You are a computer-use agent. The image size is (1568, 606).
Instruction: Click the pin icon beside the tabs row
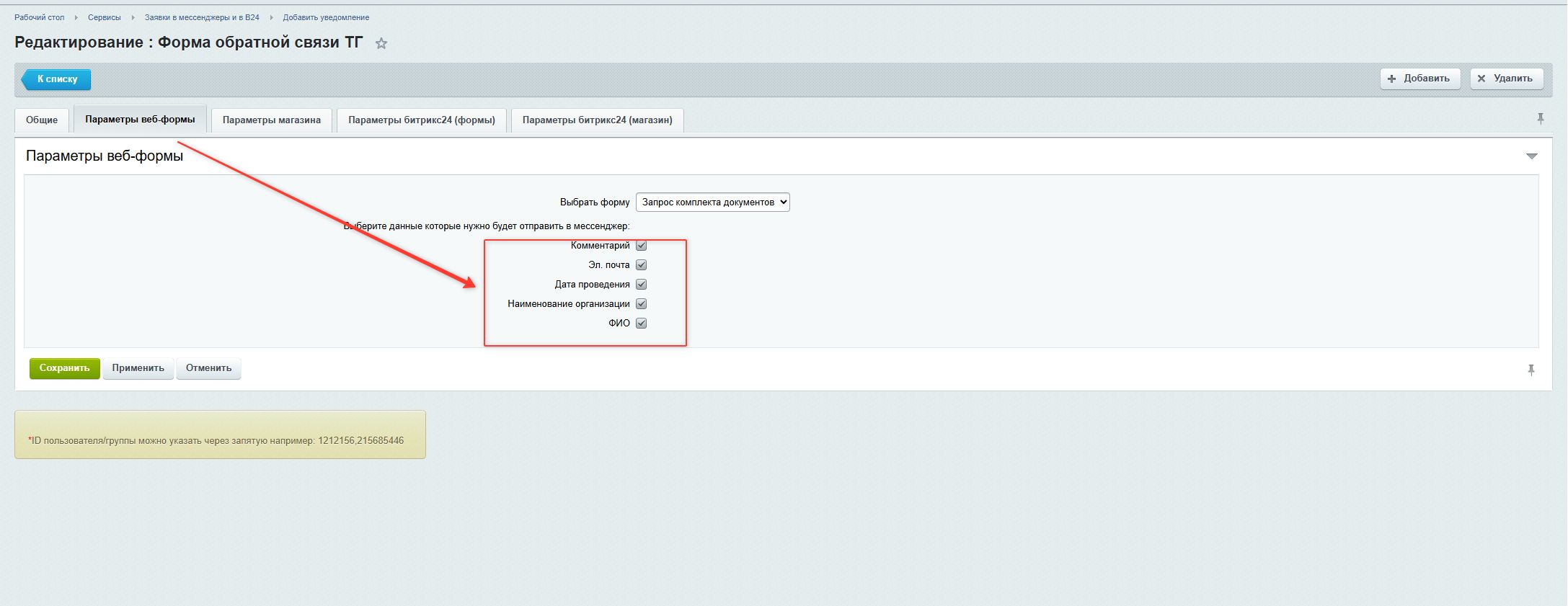pyautogui.click(x=1540, y=119)
